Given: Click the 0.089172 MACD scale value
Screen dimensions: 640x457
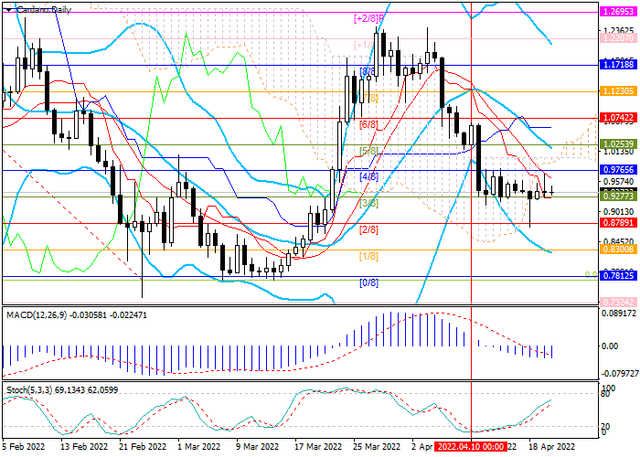Looking at the screenshot, I should pos(620,314).
